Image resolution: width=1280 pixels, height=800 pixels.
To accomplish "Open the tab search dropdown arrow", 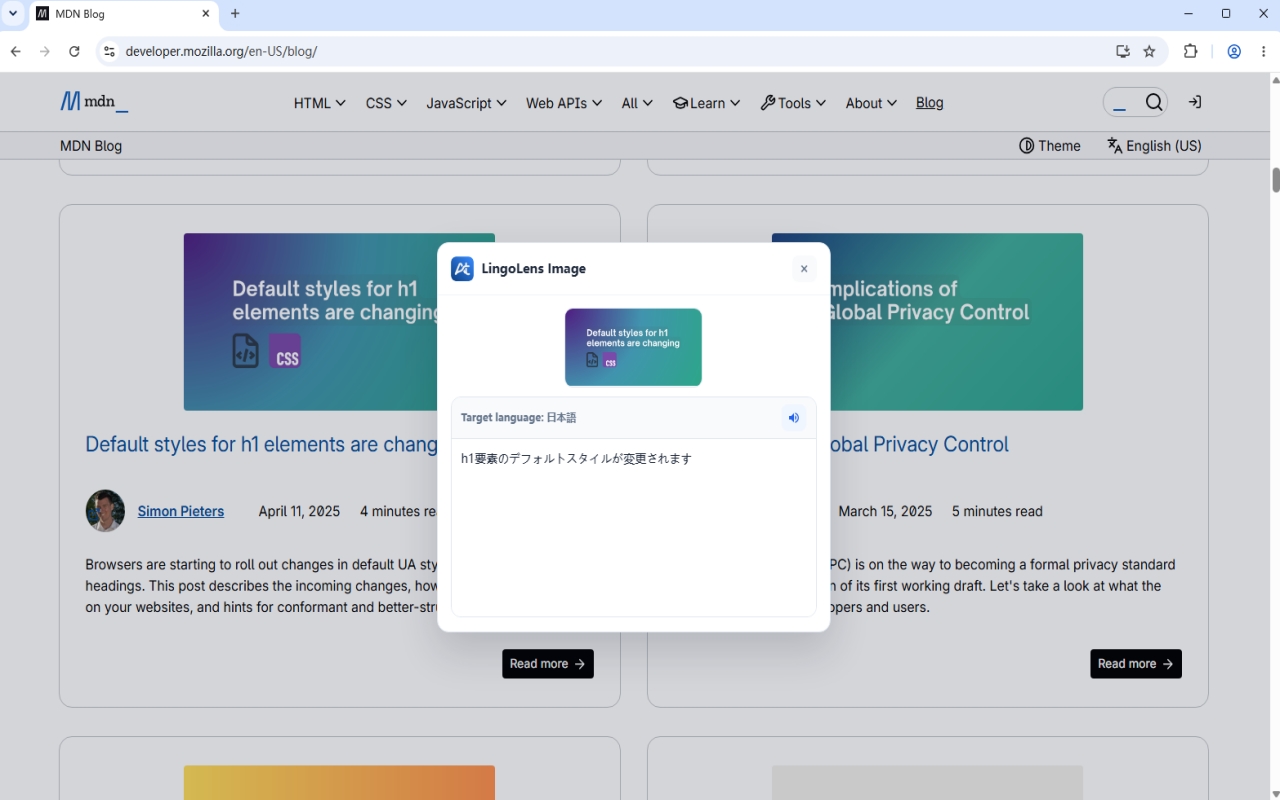I will (13, 14).
